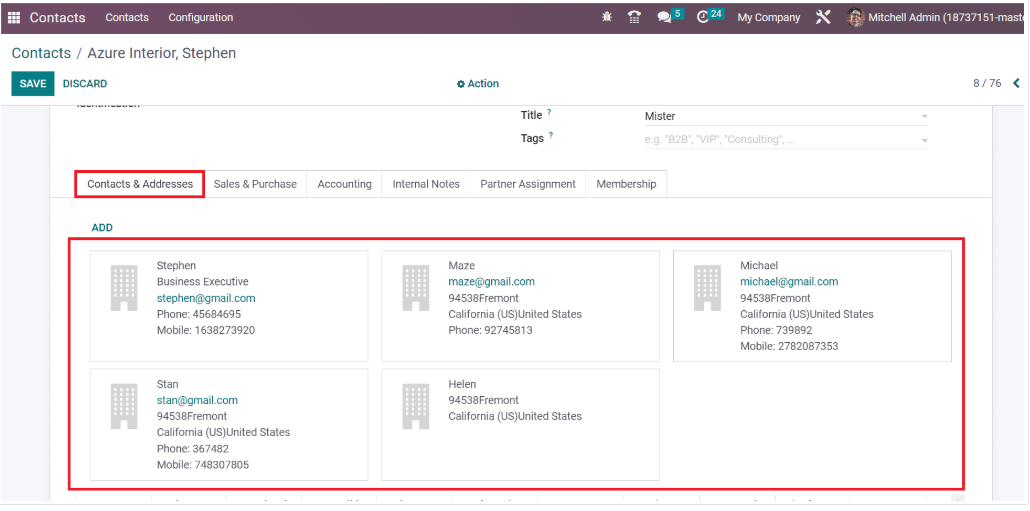This screenshot has height=511, width=1030.
Task: Open the Action dropdown menu
Action: tap(478, 84)
